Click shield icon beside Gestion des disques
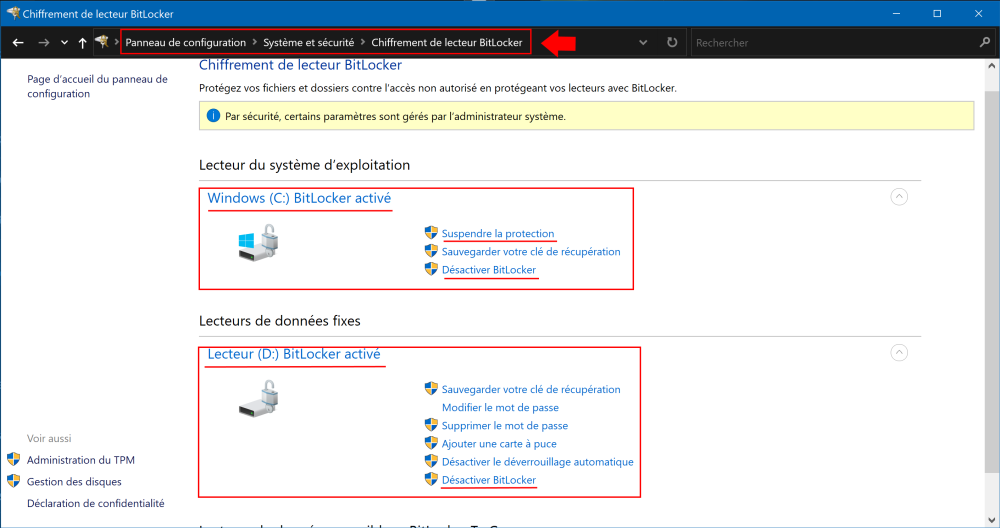This screenshot has width=1000, height=528. pos(13,481)
